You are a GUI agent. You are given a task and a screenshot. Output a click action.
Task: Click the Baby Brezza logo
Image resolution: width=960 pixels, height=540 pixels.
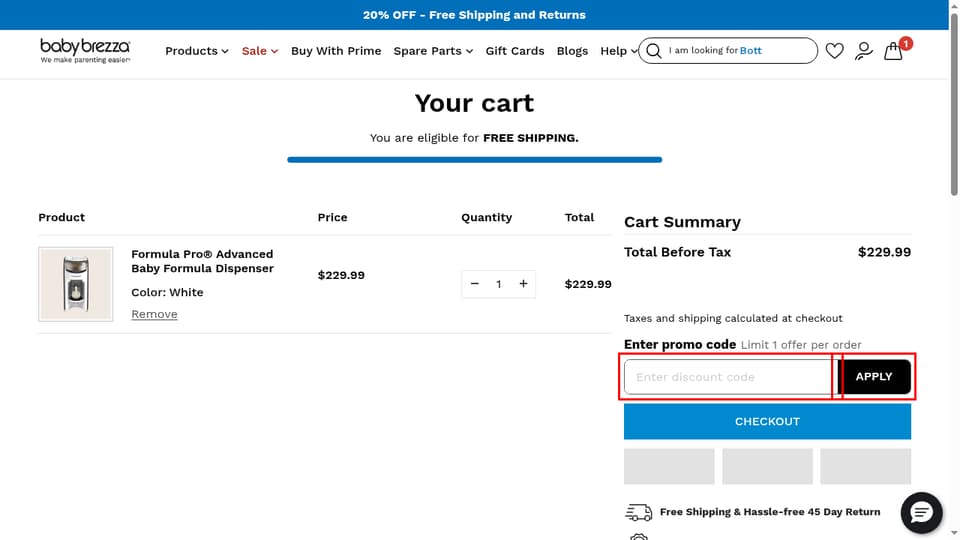85,51
